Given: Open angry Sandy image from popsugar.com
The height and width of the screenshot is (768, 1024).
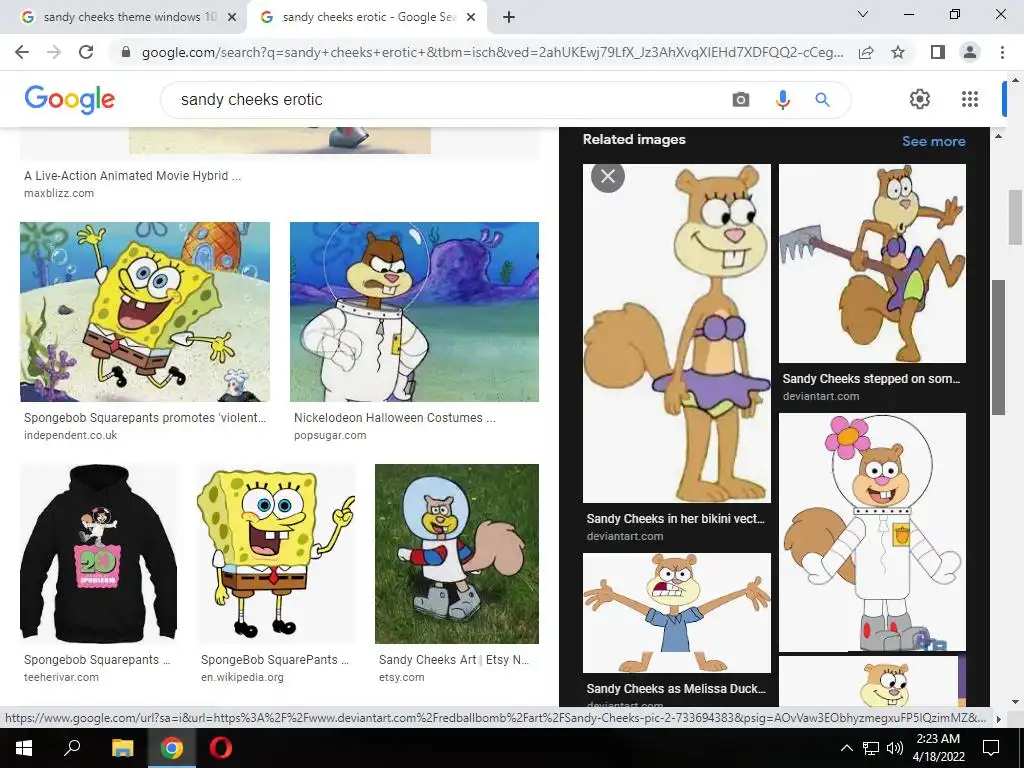Looking at the screenshot, I should (x=414, y=312).
